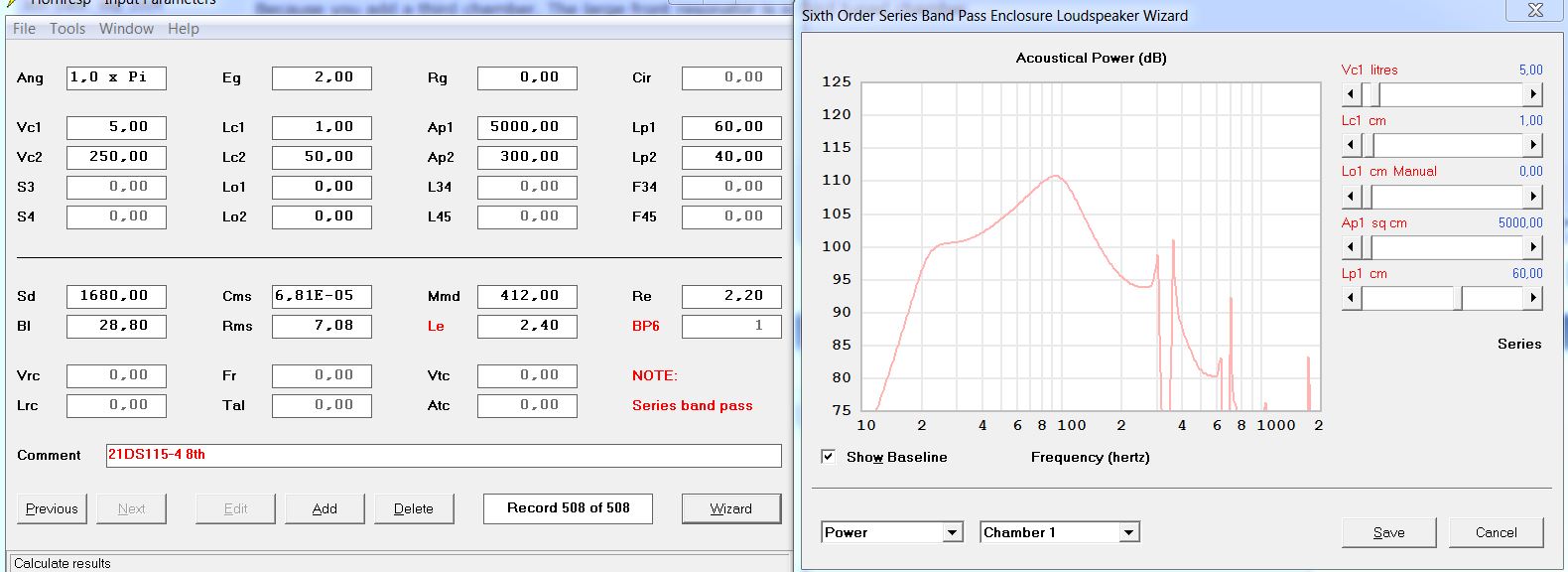Click right arrow of Vc1 litres slider

[1533, 94]
